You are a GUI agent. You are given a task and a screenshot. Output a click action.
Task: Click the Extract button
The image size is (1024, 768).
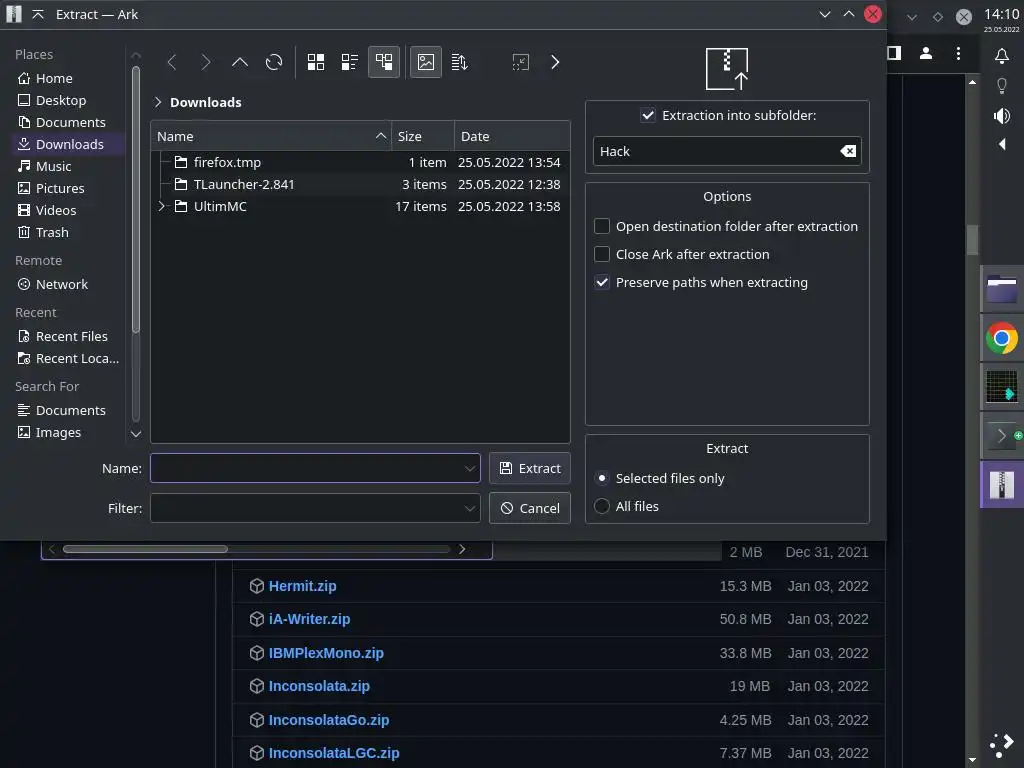(x=530, y=468)
